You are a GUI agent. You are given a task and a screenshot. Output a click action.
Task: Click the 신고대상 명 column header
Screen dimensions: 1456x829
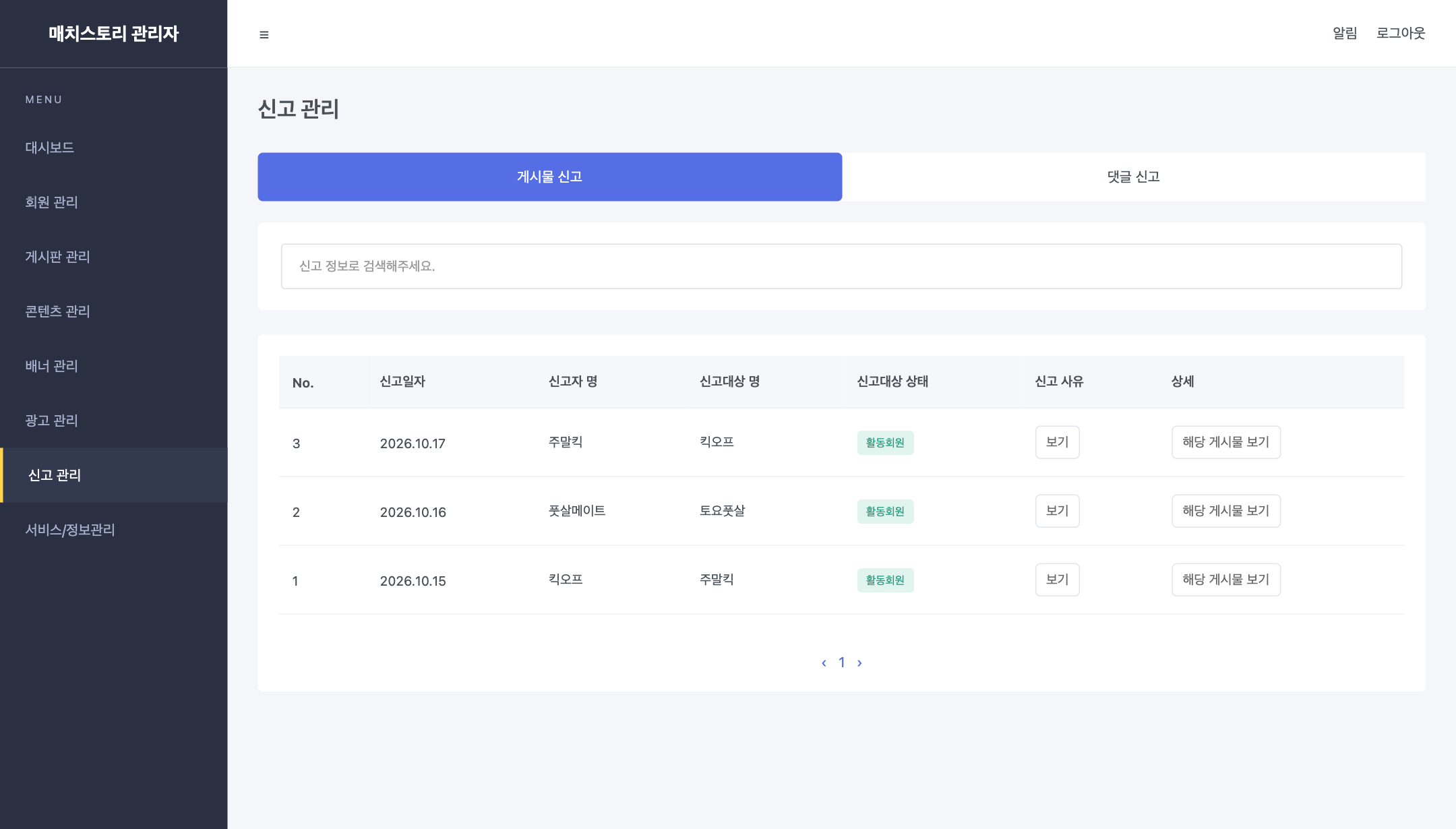pyautogui.click(x=730, y=381)
